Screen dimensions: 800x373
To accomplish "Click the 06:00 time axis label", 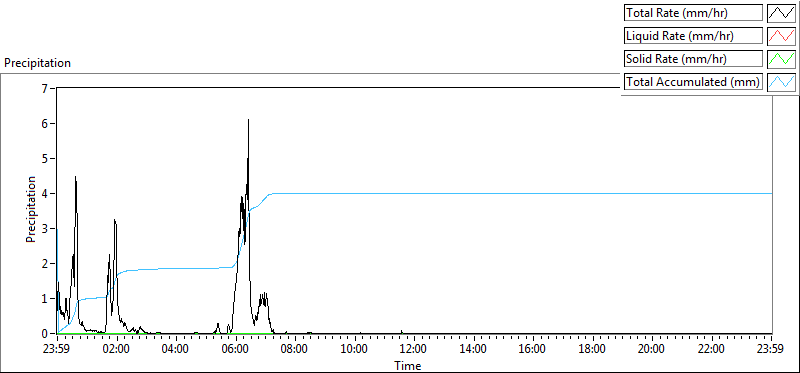I will (236, 350).
